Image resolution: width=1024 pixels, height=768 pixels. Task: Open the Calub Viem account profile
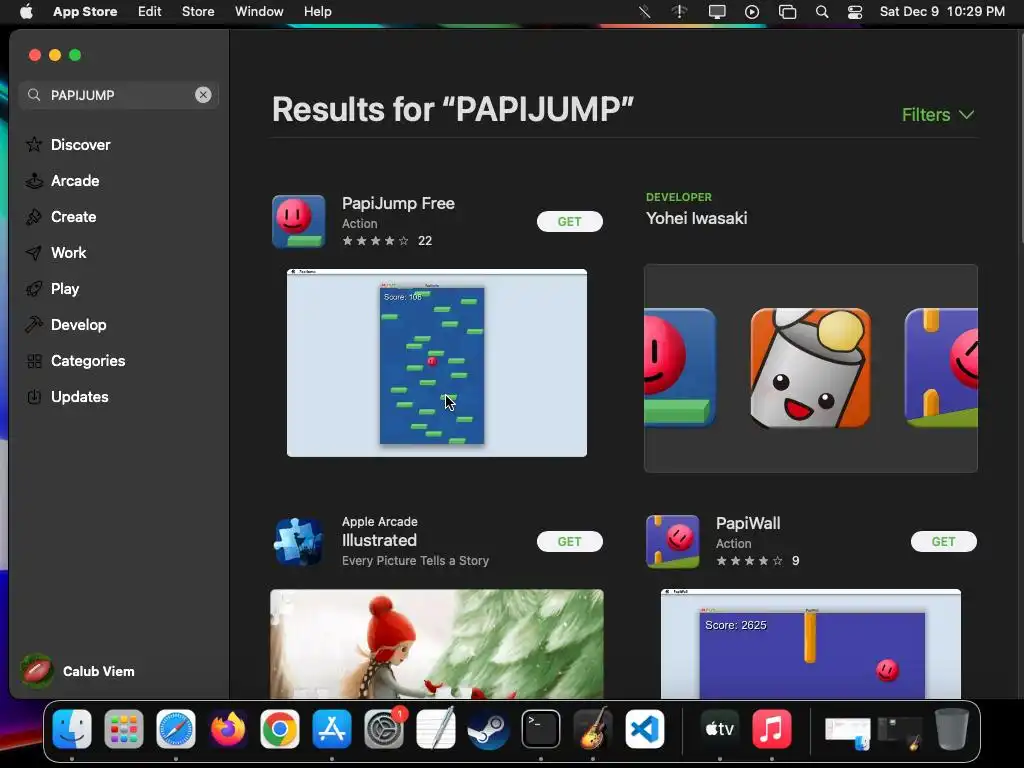(x=78, y=671)
